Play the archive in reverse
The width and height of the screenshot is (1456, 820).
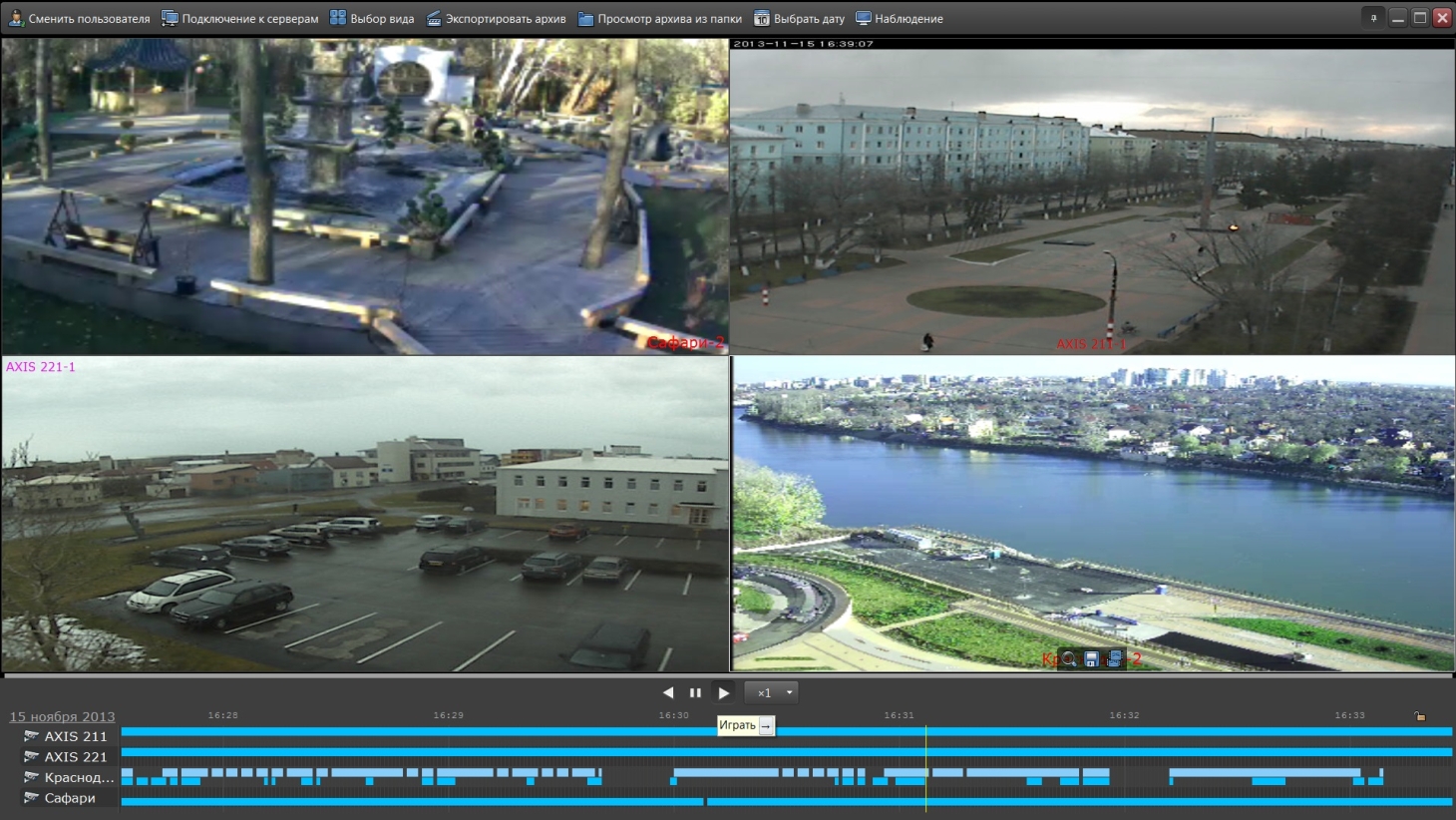[x=667, y=693]
